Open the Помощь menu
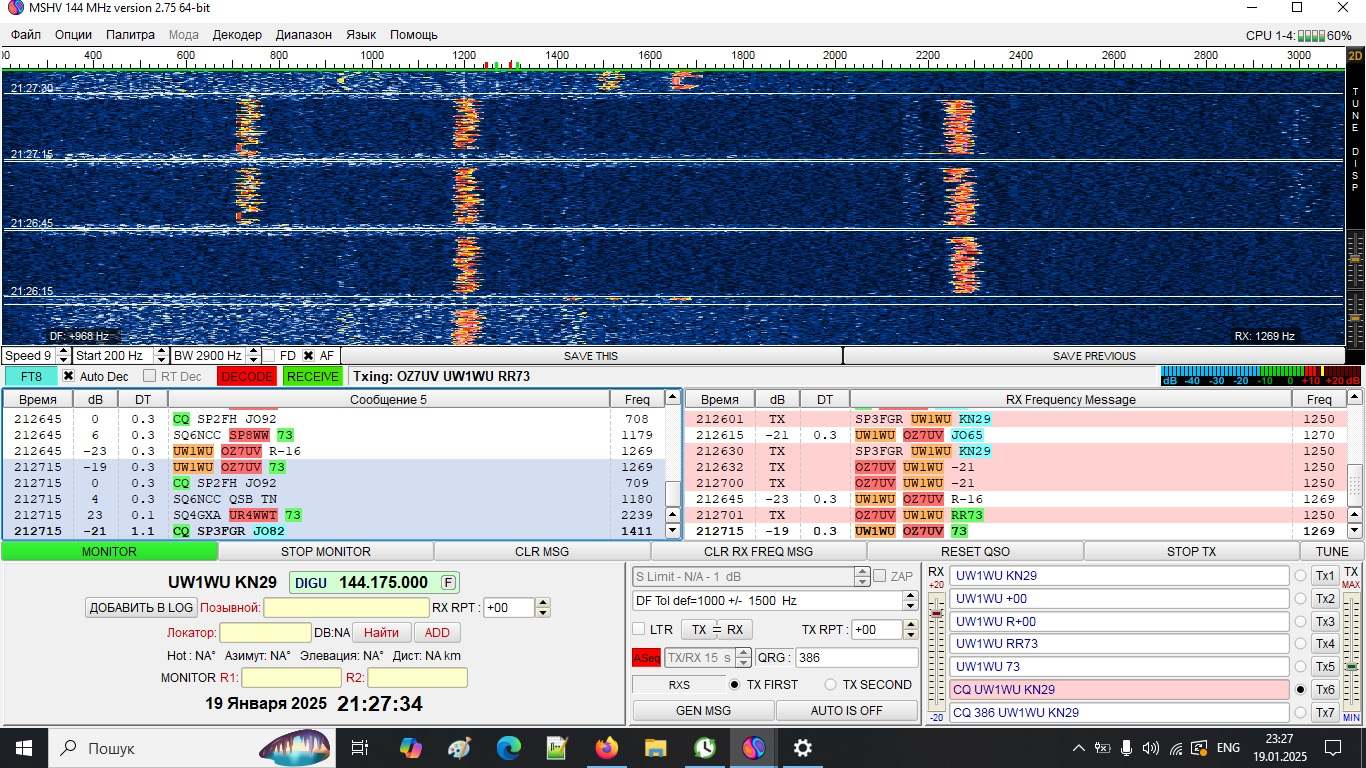 [x=414, y=34]
